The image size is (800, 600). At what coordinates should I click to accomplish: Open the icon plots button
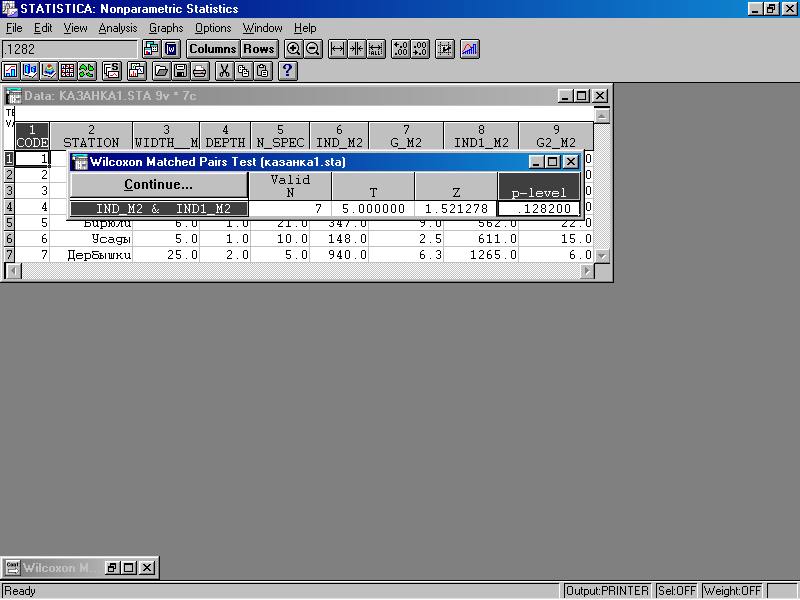point(87,70)
